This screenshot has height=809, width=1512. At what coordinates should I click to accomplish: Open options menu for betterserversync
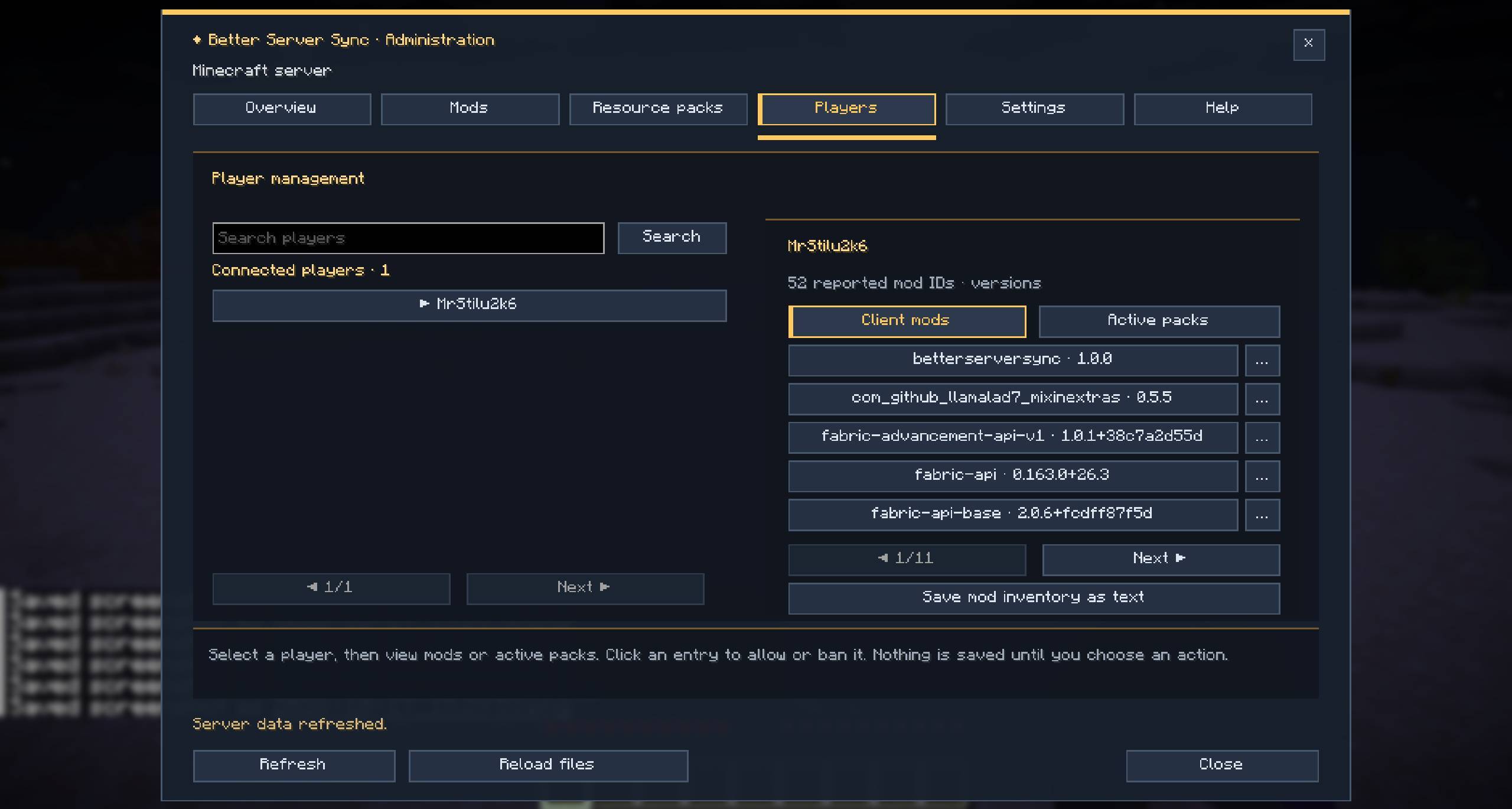coord(1262,360)
